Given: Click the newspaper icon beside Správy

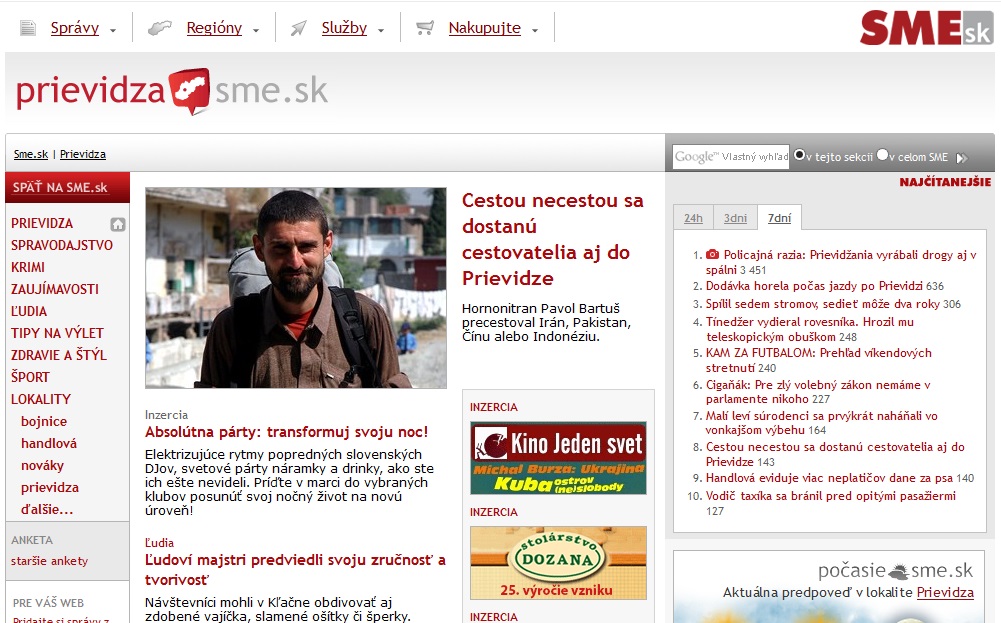Looking at the screenshot, I should tap(28, 28).
